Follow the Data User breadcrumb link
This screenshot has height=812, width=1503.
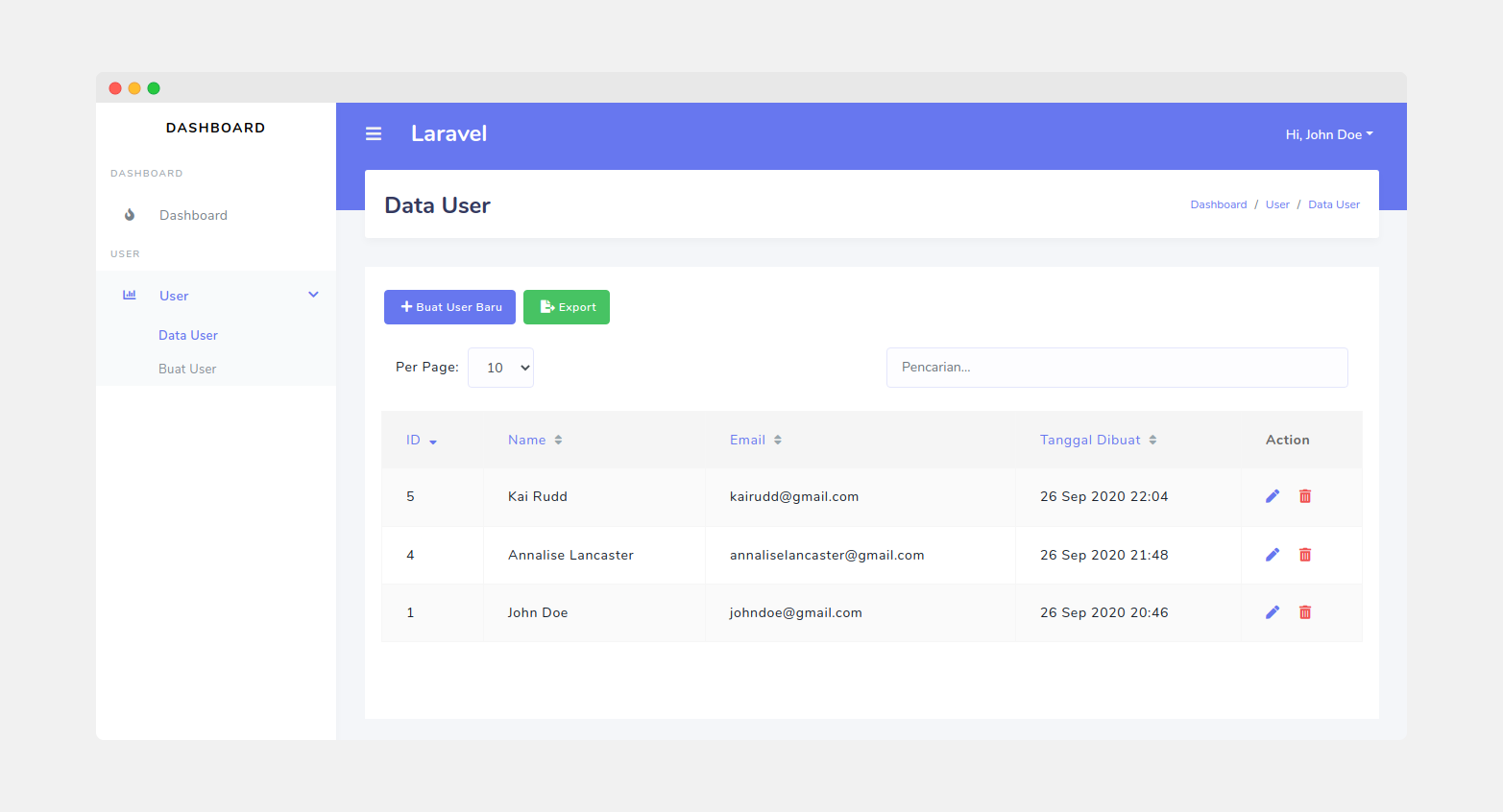click(x=1334, y=204)
